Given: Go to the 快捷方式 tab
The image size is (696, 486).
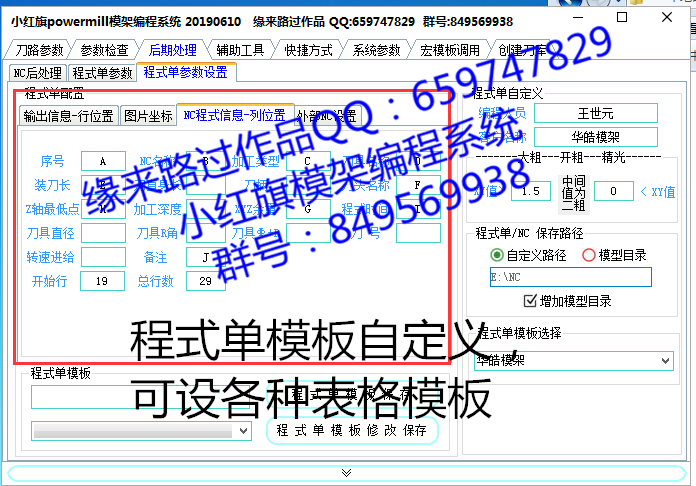Looking at the screenshot, I should point(308,50).
